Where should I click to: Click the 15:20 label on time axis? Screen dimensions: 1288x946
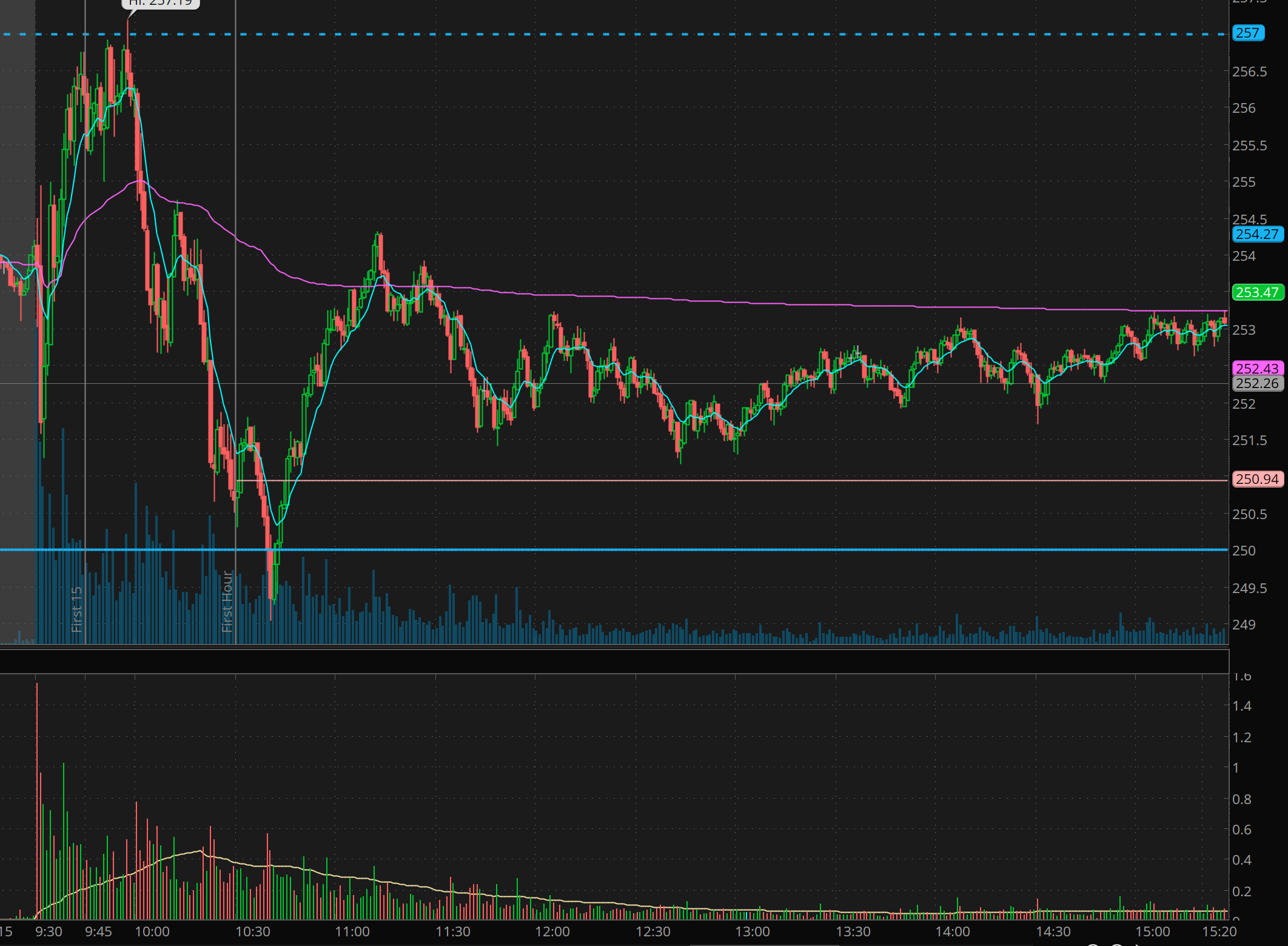point(1219,931)
